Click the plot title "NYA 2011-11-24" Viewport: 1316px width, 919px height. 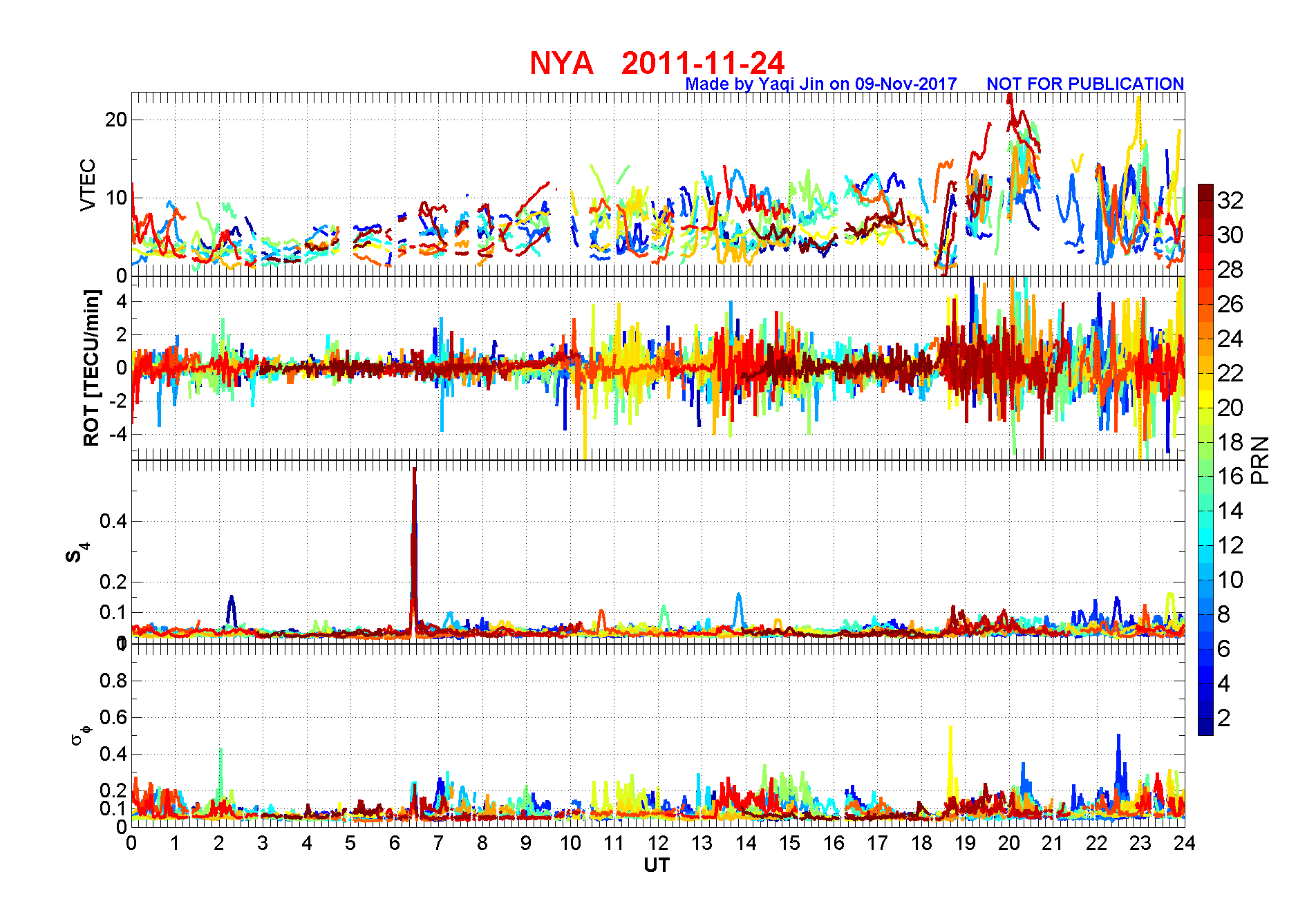(x=657, y=64)
